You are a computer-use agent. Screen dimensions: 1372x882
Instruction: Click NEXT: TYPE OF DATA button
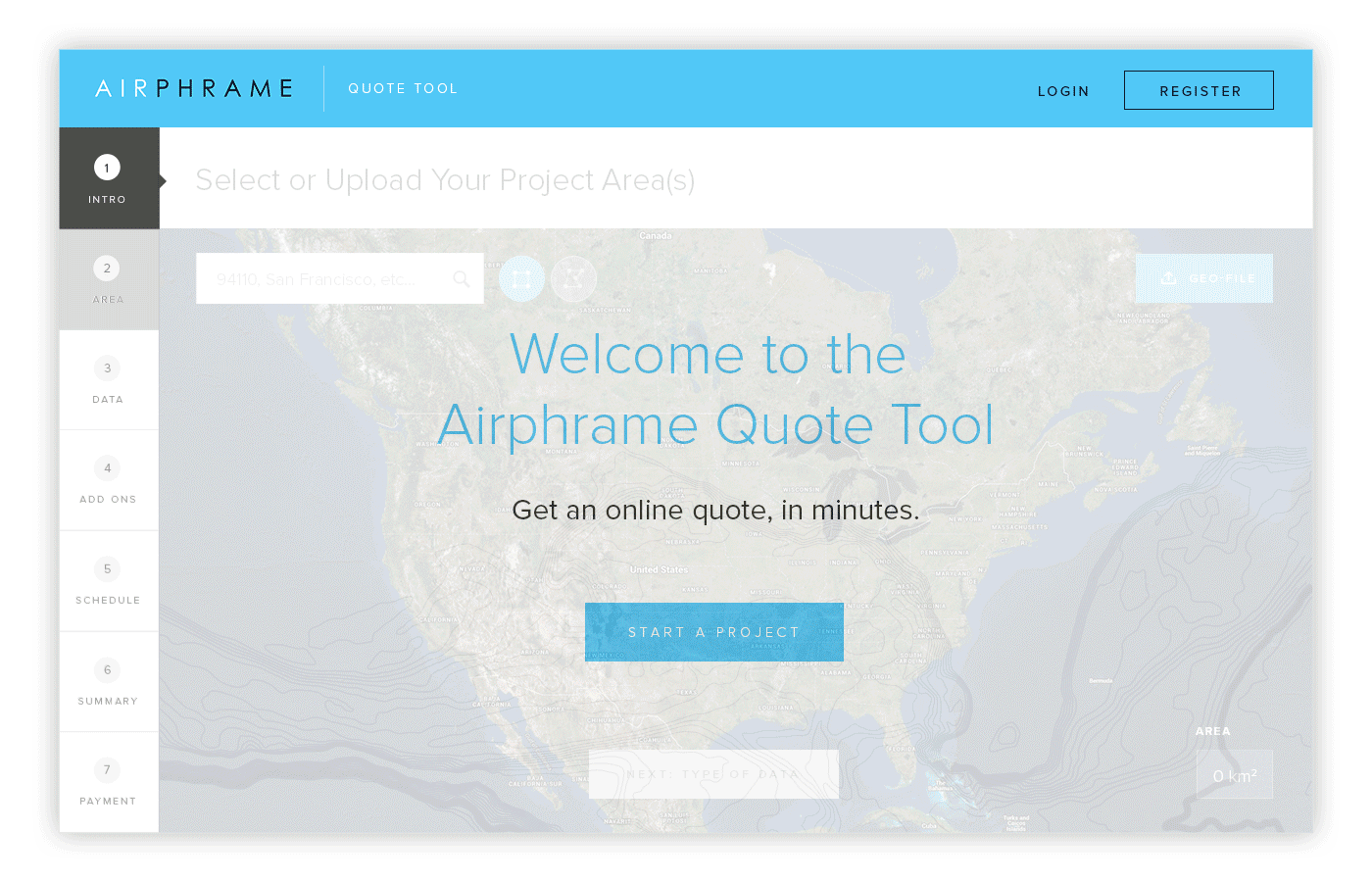(x=713, y=774)
